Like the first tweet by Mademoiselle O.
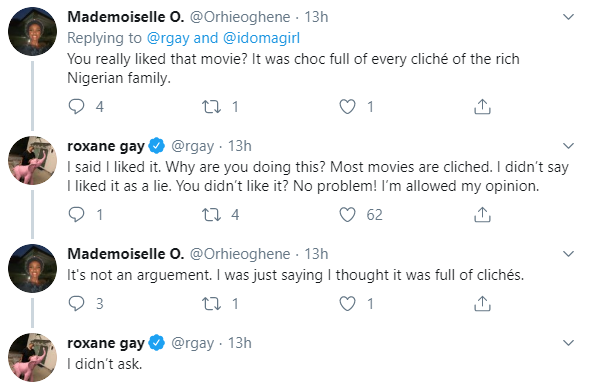This screenshot has height=384, width=591. tap(347, 107)
